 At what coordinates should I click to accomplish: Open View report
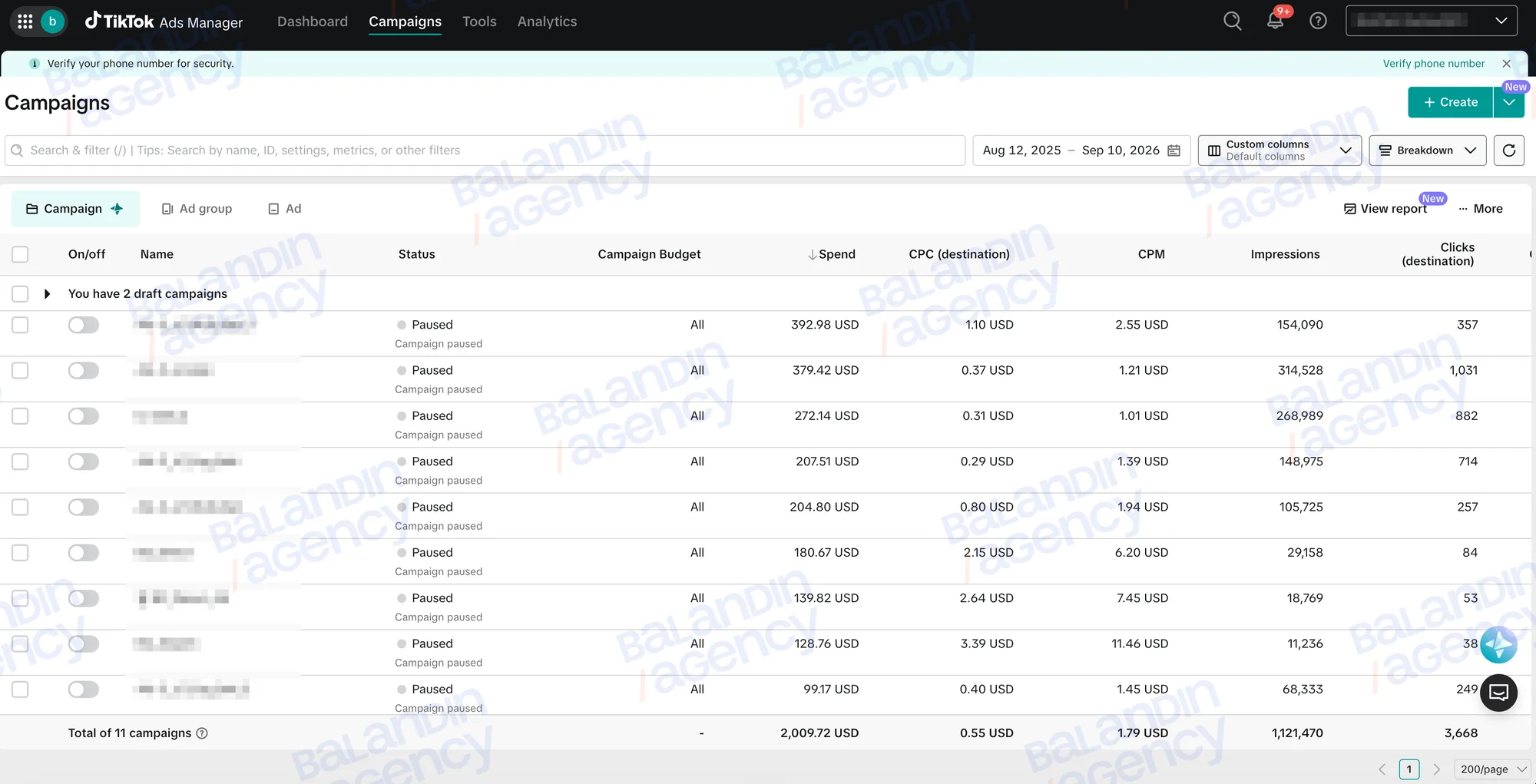(x=1385, y=209)
